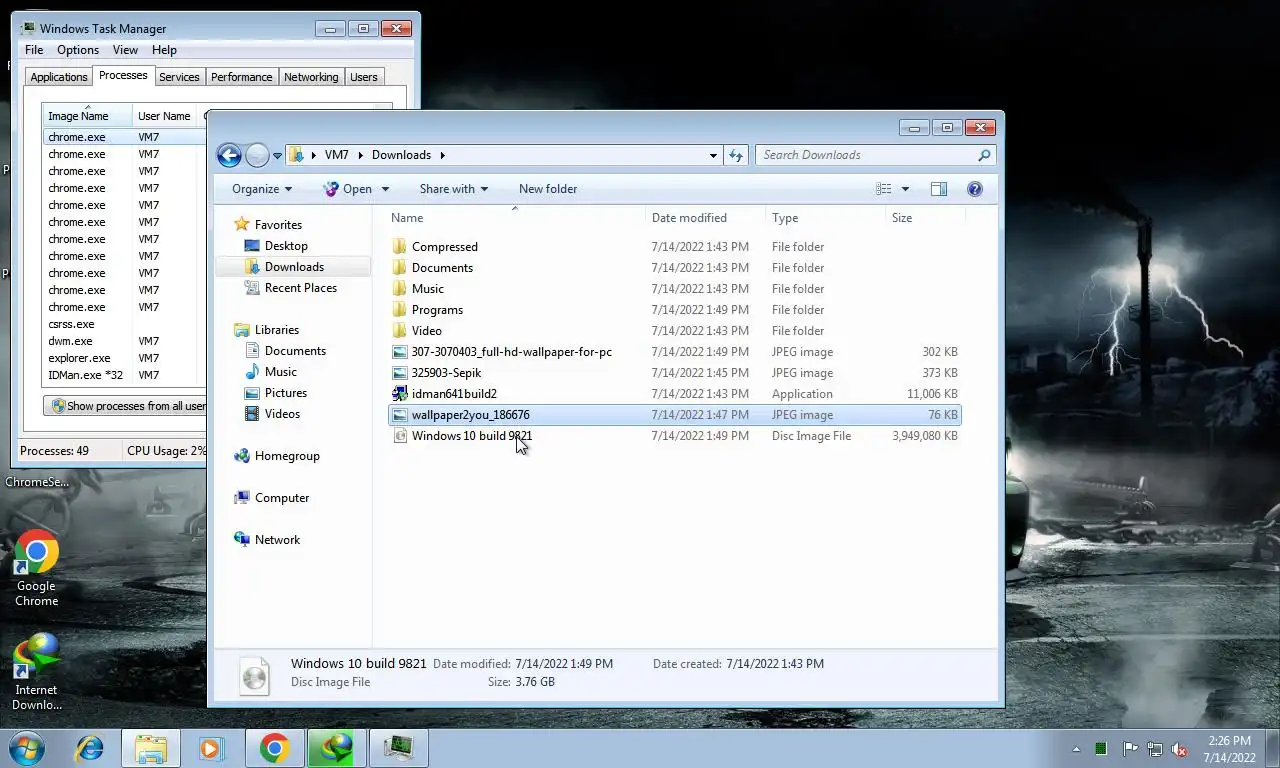This screenshot has width=1280, height=768.
Task: Click Show processes from all users button
Action: pos(125,406)
